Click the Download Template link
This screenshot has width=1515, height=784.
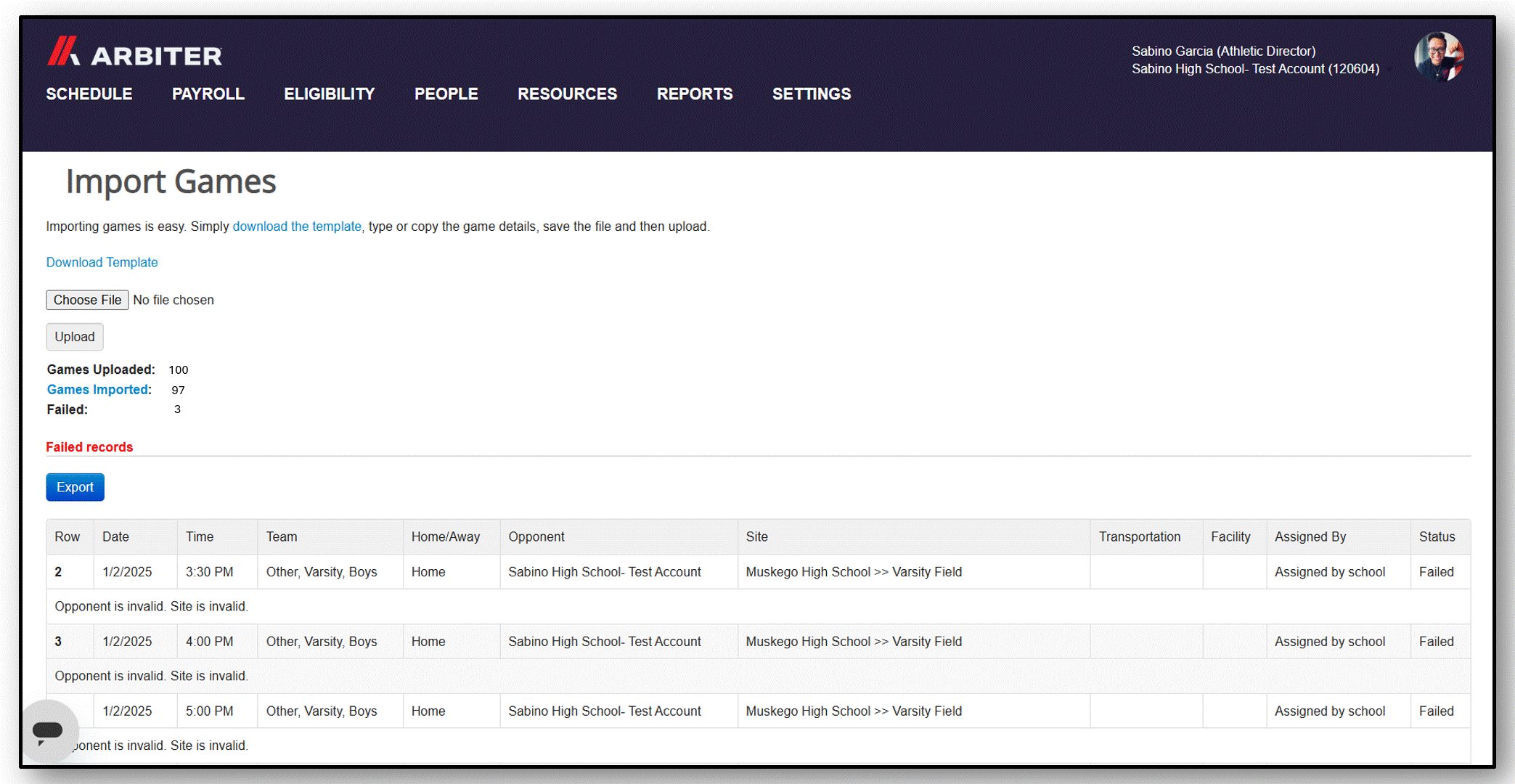(x=102, y=262)
